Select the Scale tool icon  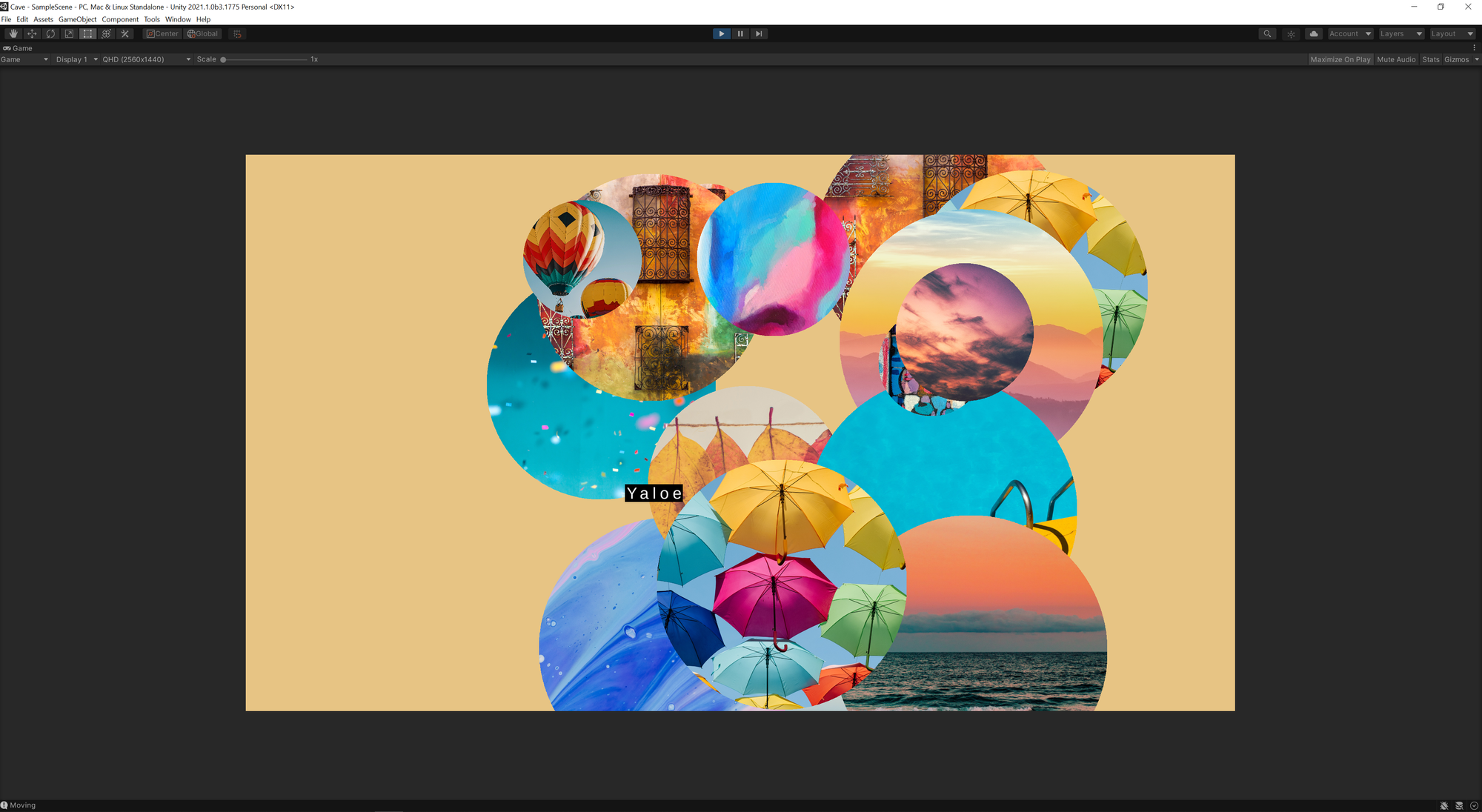coord(69,34)
